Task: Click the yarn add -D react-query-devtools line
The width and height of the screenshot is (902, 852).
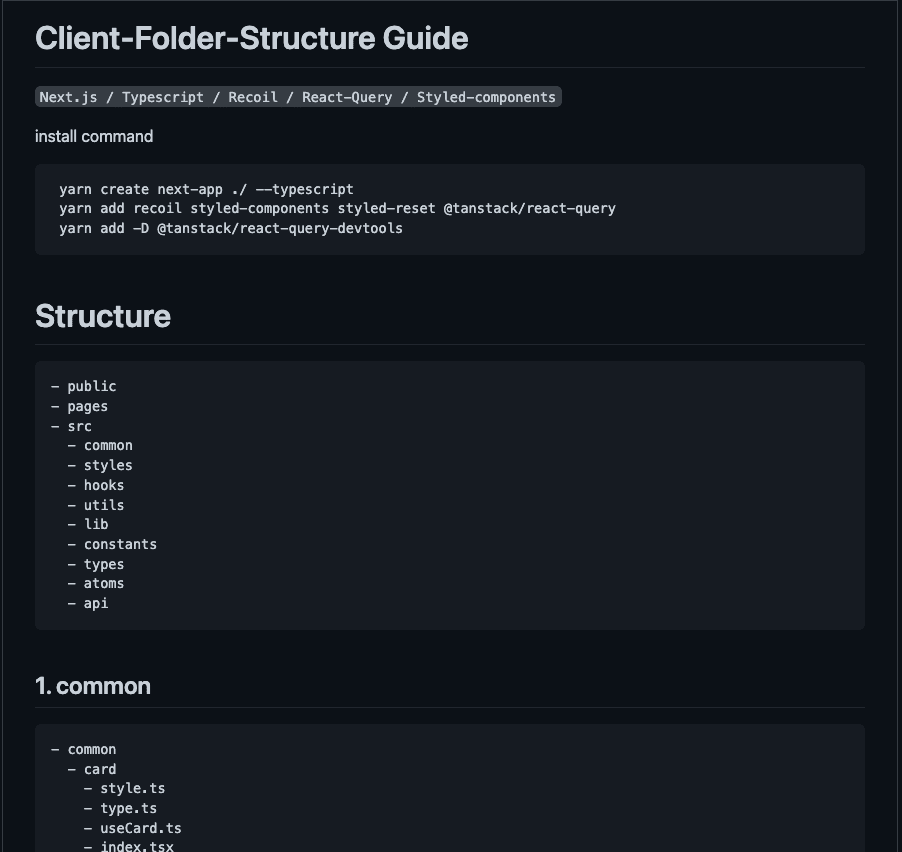Action: click(230, 228)
